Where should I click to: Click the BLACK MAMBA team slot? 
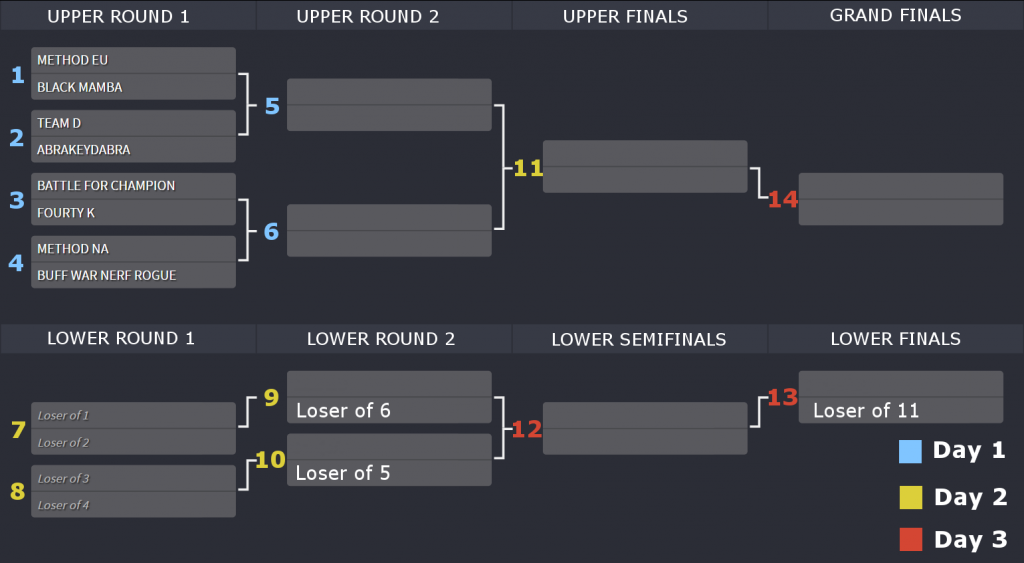tap(133, 87)
